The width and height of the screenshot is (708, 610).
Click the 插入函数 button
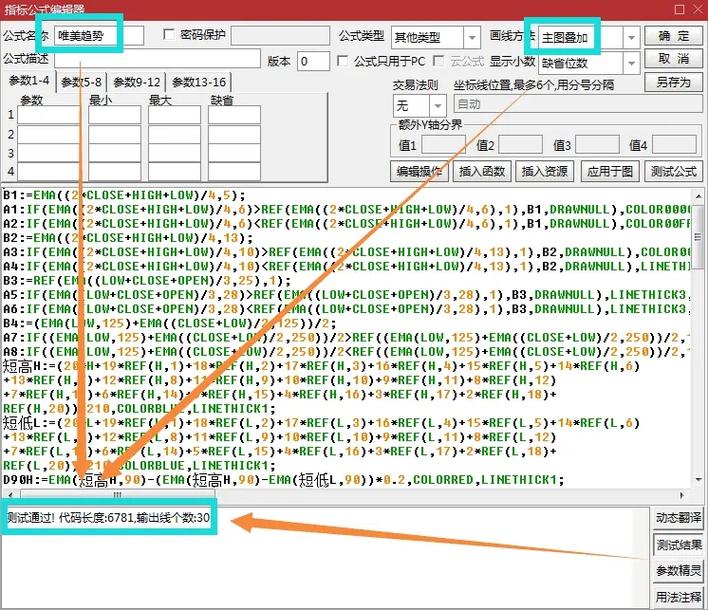pyautogui.click(x=481, y=171)
